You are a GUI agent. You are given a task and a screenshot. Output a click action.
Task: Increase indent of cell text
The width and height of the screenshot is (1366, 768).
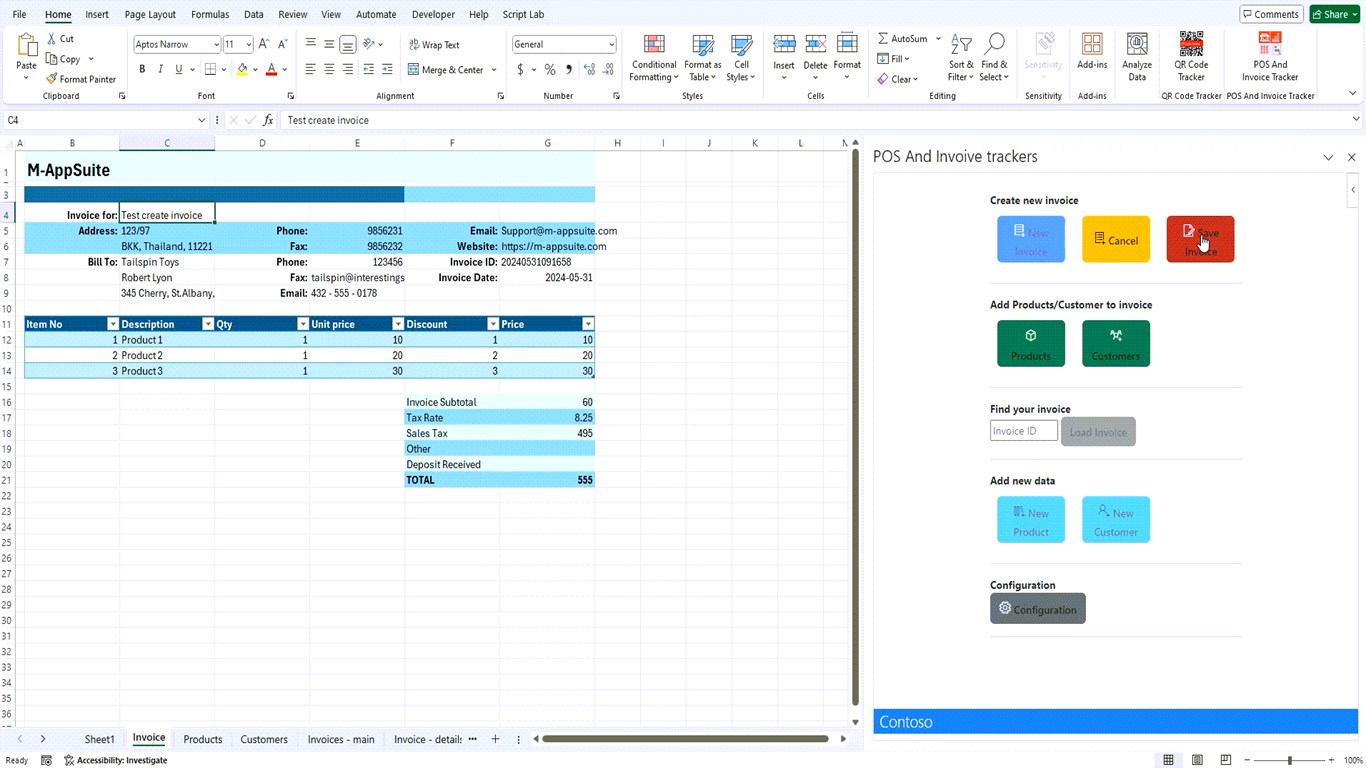(388, 70)
